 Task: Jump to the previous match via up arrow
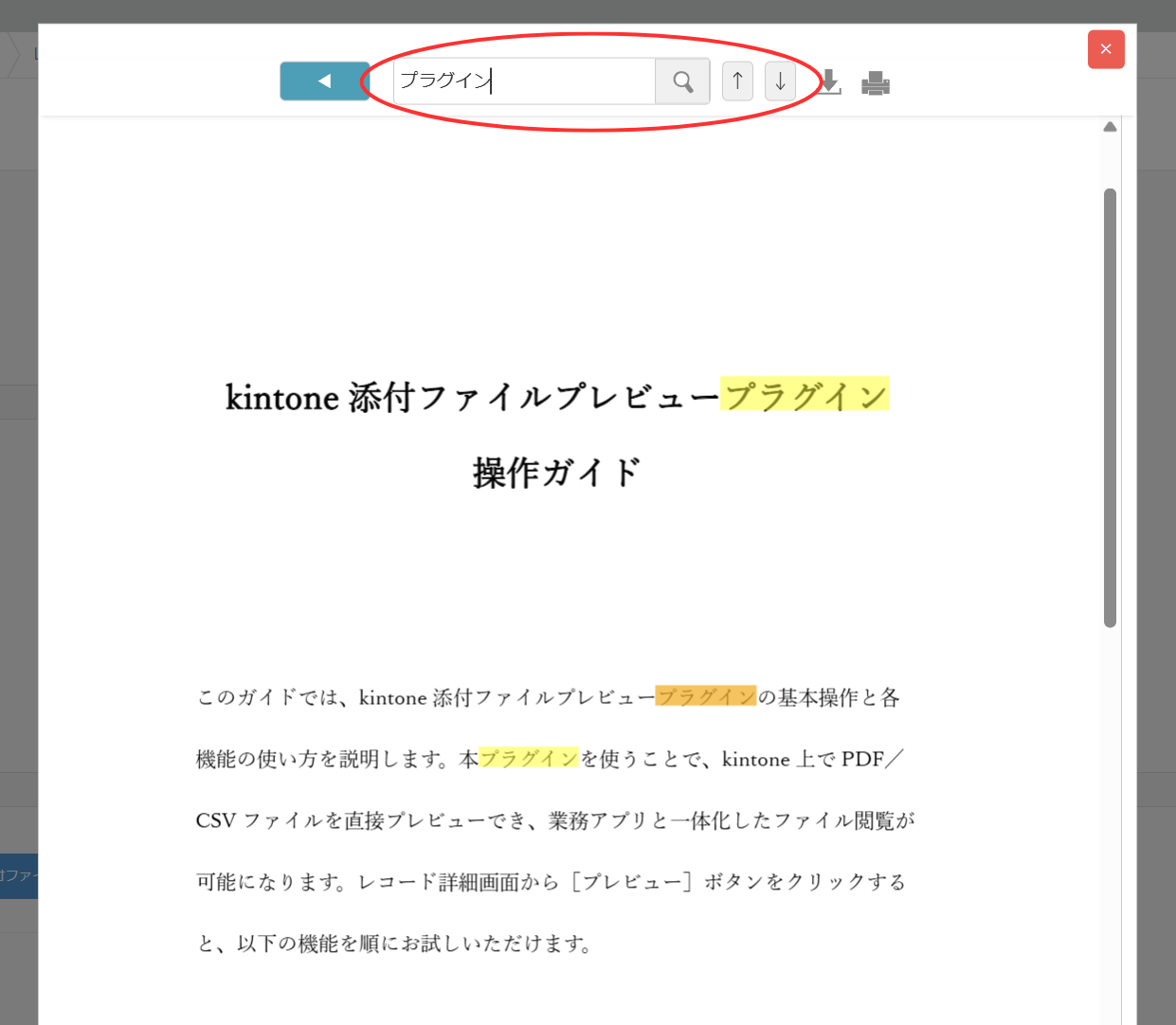pos(737,81)
